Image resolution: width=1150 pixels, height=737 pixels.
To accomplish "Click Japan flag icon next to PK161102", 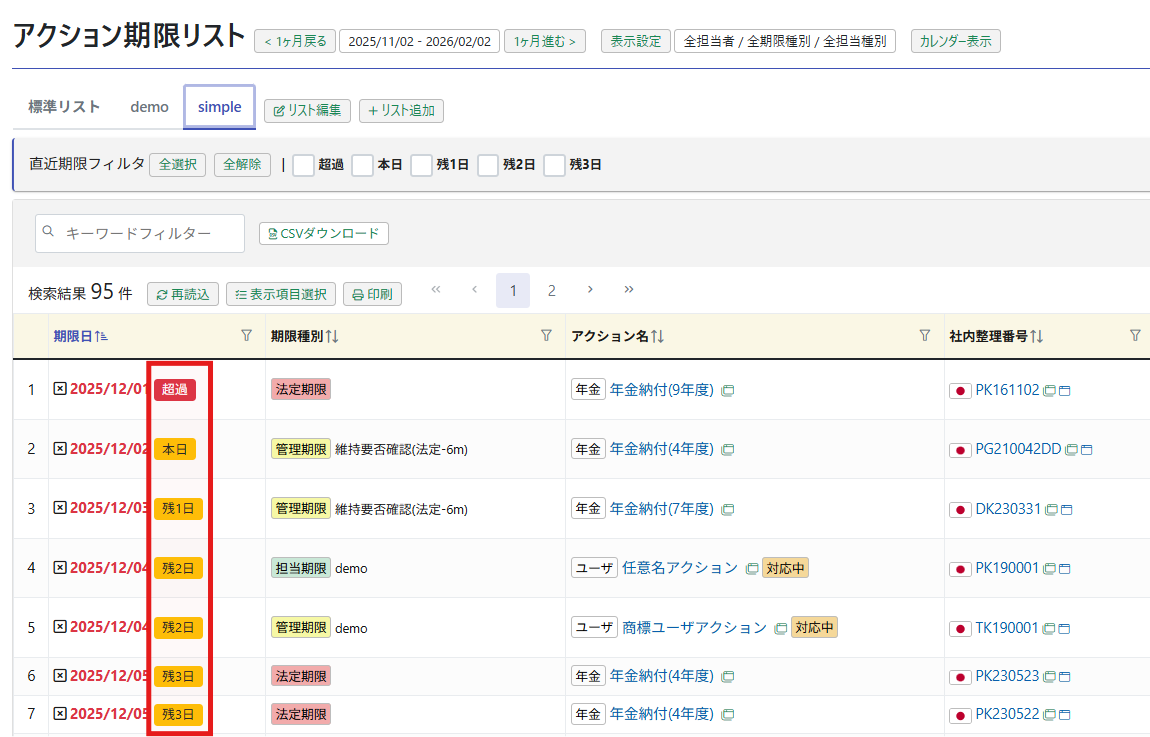I will tap(960, 390).
